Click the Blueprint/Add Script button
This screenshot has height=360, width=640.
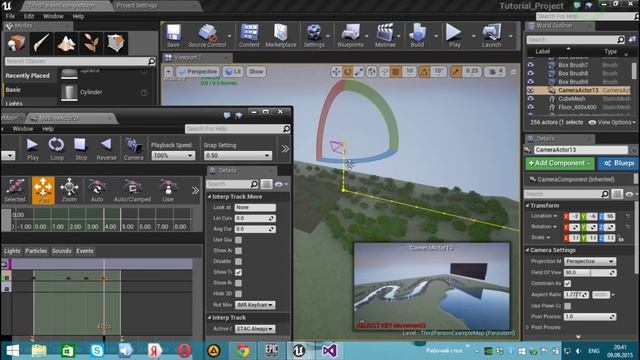[618, 163]
